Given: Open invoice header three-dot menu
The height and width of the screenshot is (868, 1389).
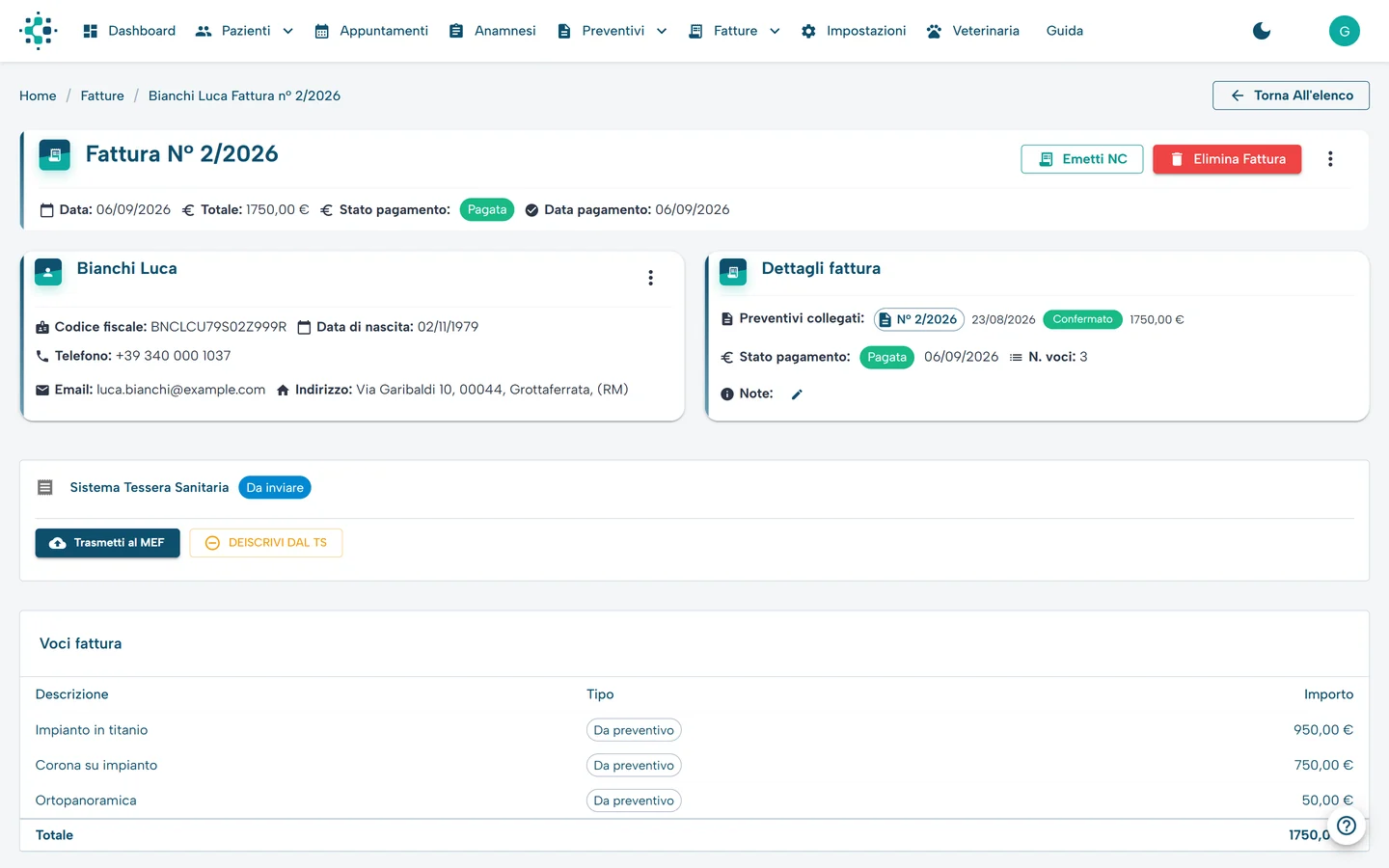Looking at the screenshot, I should coord(1330,159).
